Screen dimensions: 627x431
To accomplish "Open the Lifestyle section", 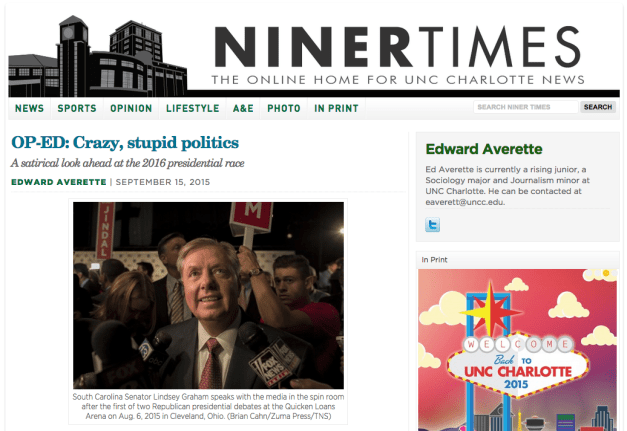I will [192, 108].
